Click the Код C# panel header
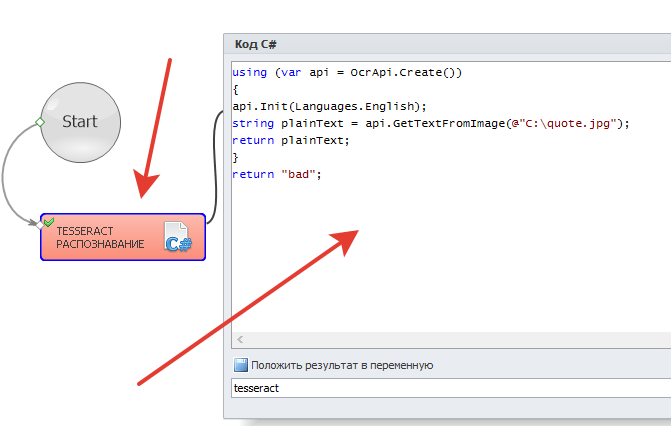The width and height of the screenshot is (671, 426). coord(448,44)
